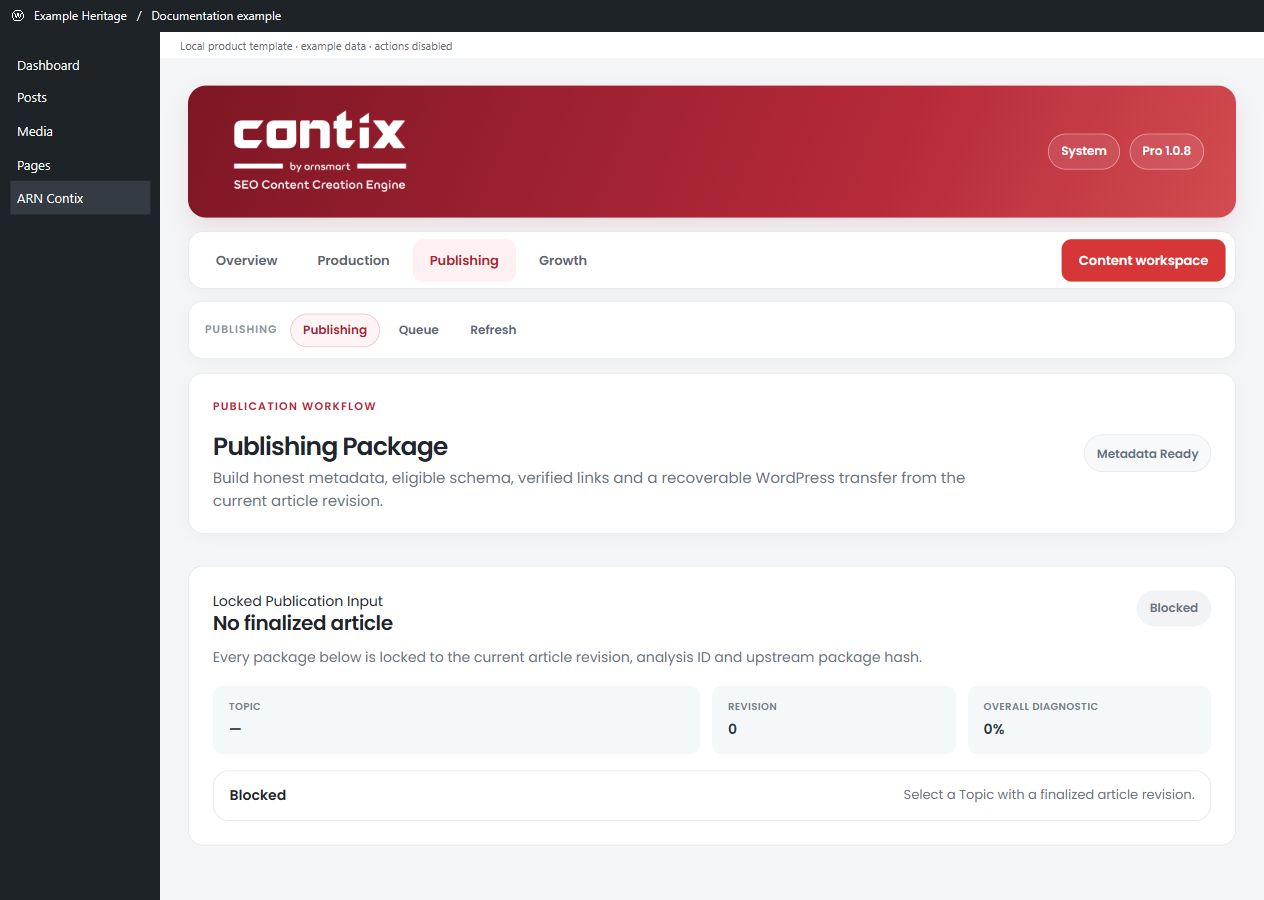Open the Content workspace button

(1143, 260)
